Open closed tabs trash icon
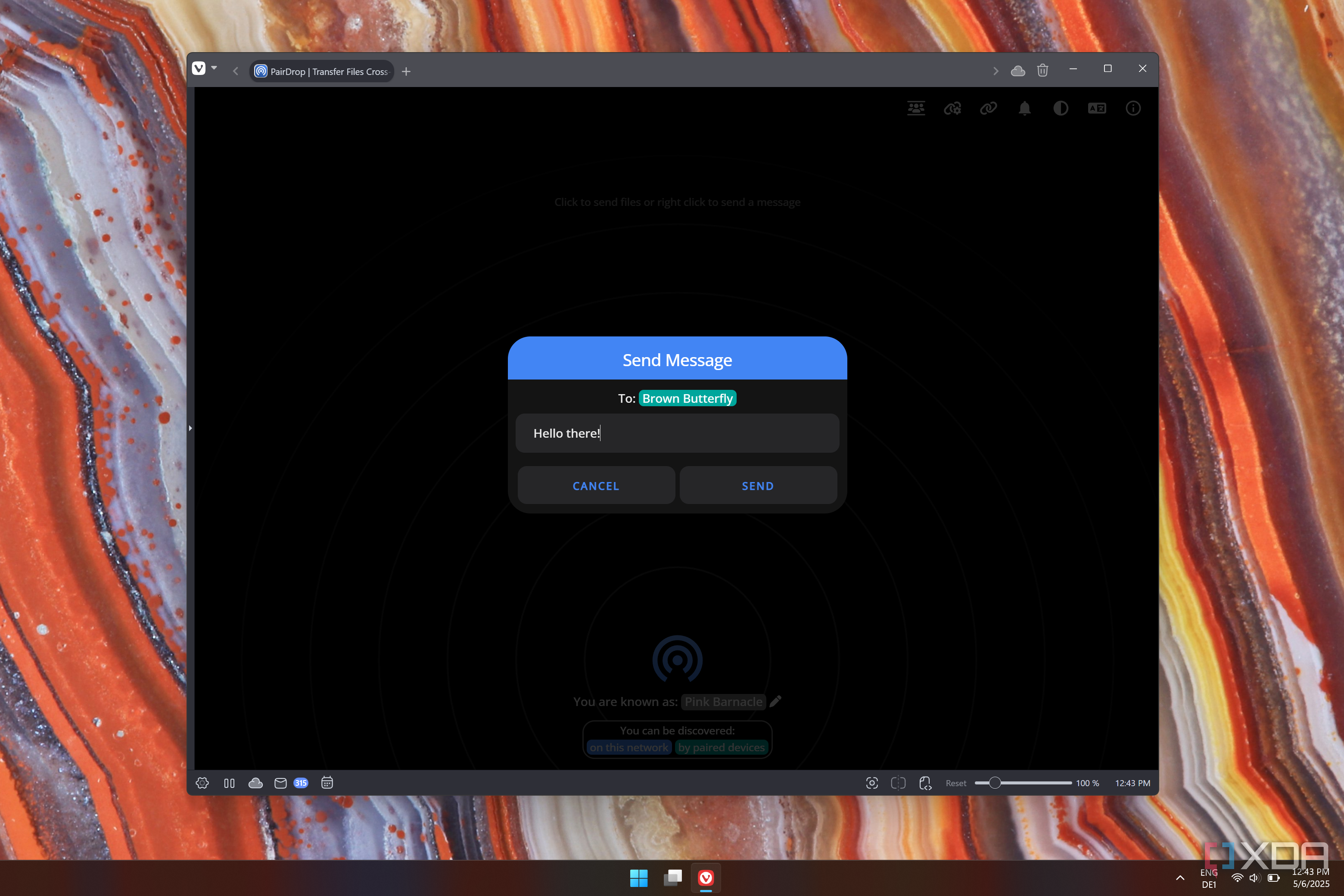Screen dimensions: 1344x896 click(1043, 70)
